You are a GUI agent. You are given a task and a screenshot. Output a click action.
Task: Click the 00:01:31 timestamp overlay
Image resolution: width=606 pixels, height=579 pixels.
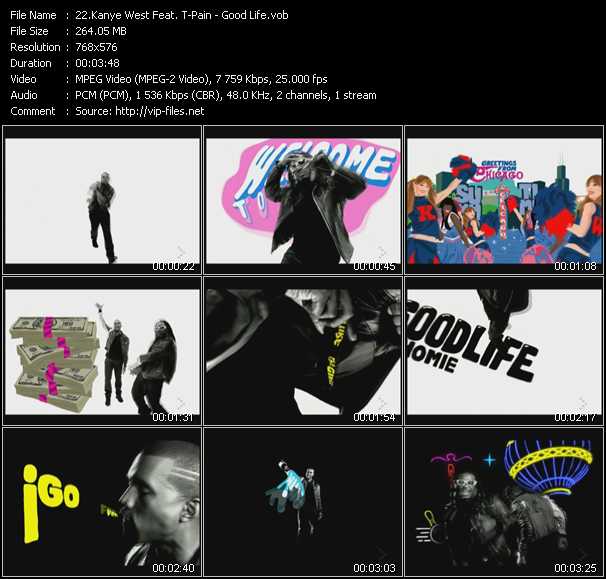(173, 417)
